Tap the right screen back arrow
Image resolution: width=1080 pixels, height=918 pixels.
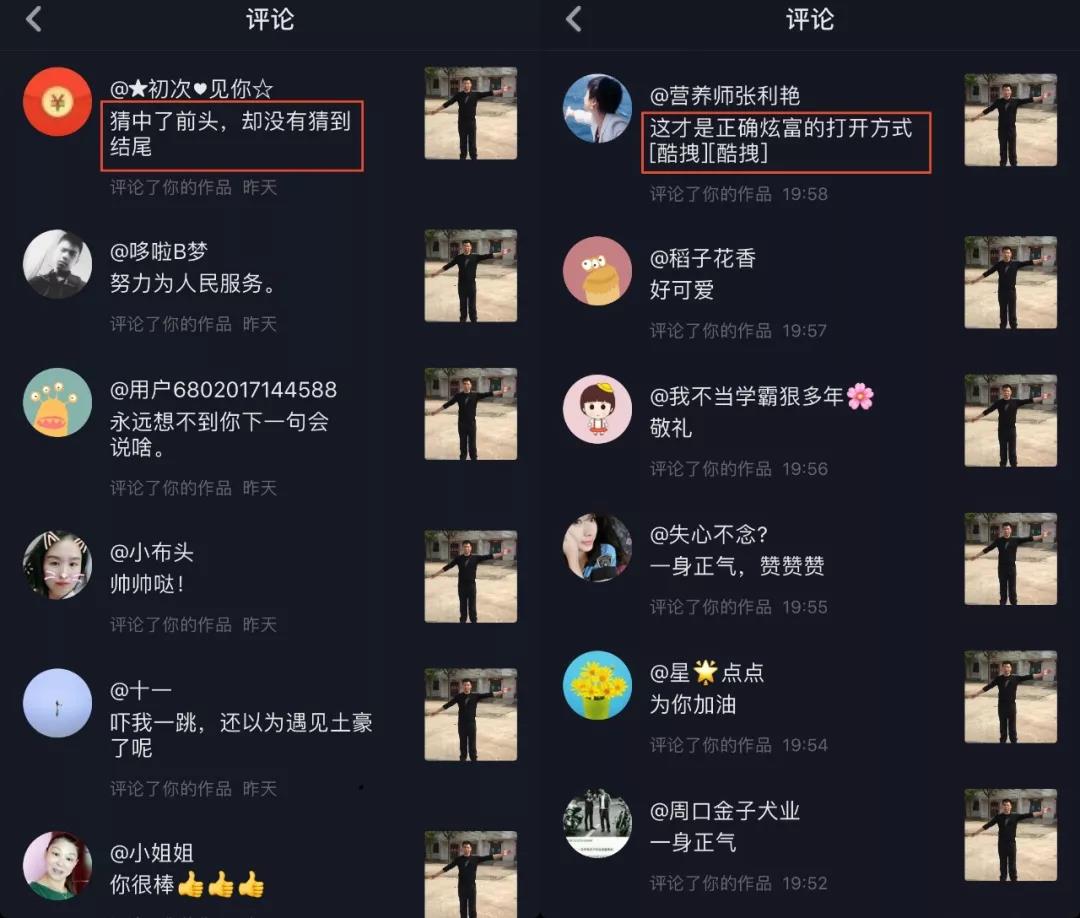tap(574, 19)
